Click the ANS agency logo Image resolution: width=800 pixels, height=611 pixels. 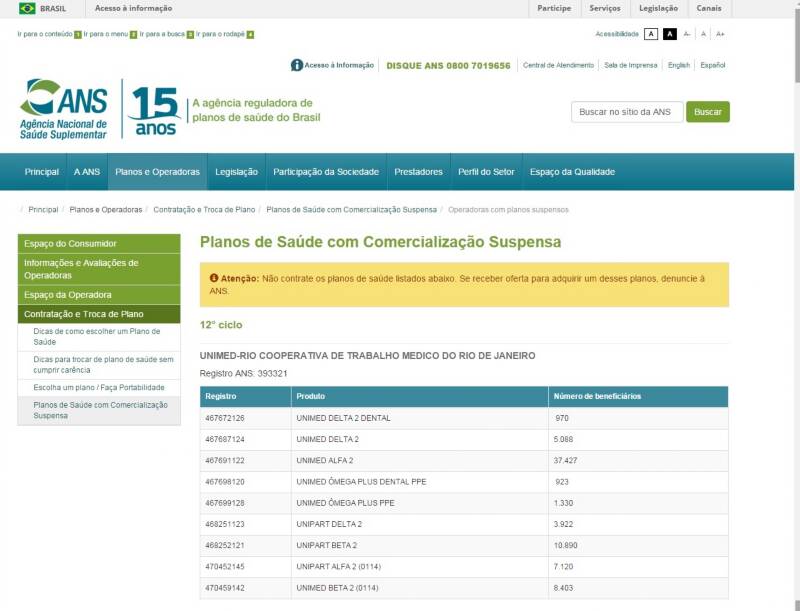(x=63, y=108)
